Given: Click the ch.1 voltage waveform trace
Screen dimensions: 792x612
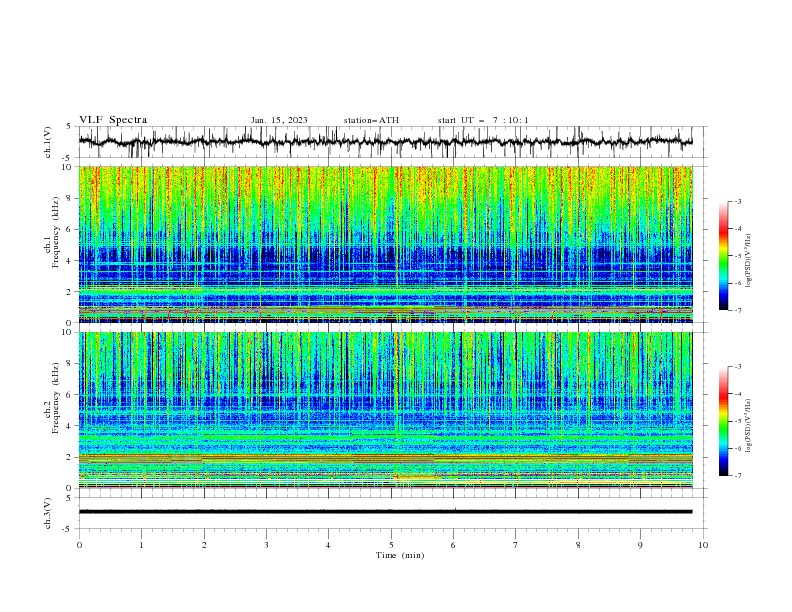Looking at the screenshot, I should point(385,142).
